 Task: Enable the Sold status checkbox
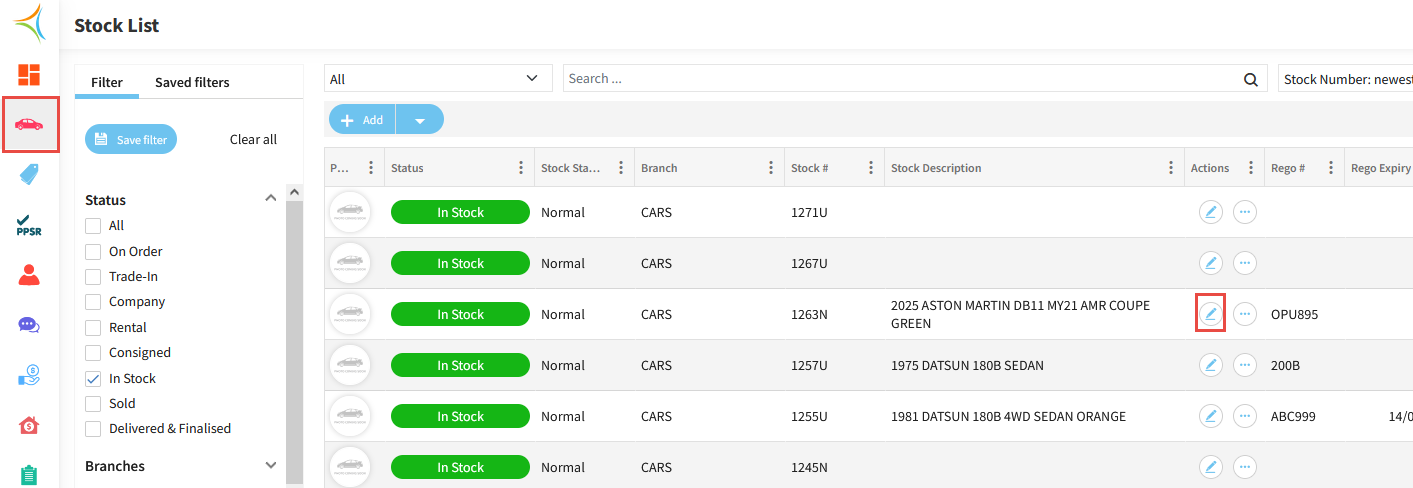tap(93, 404)
